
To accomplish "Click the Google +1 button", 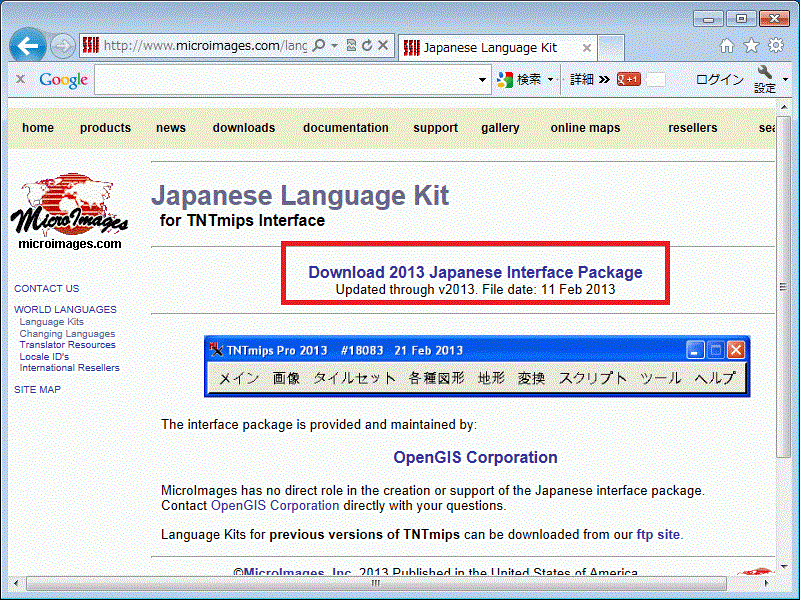I will pyautogui.click(x=629, y=80).
